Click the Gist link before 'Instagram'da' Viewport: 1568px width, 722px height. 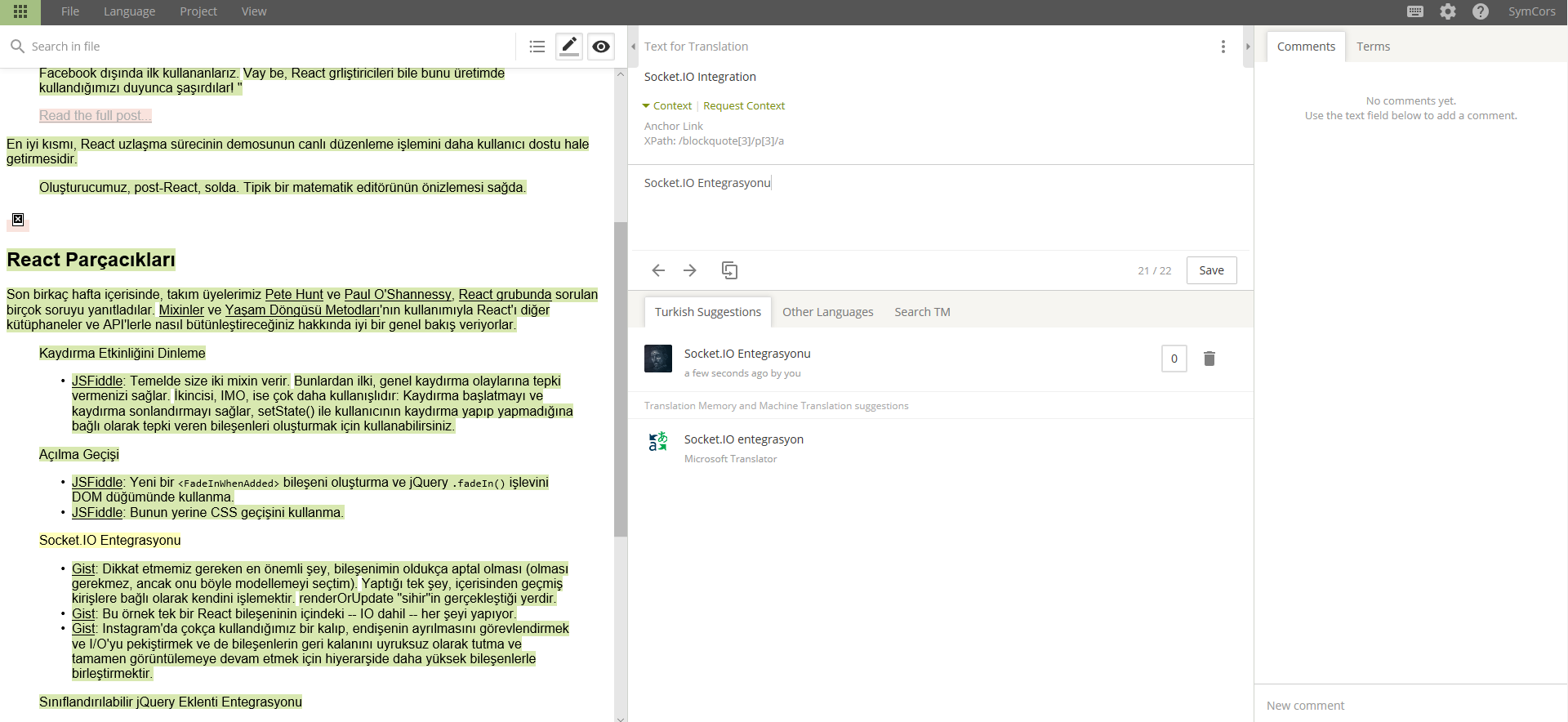click(x=83, y=628)
